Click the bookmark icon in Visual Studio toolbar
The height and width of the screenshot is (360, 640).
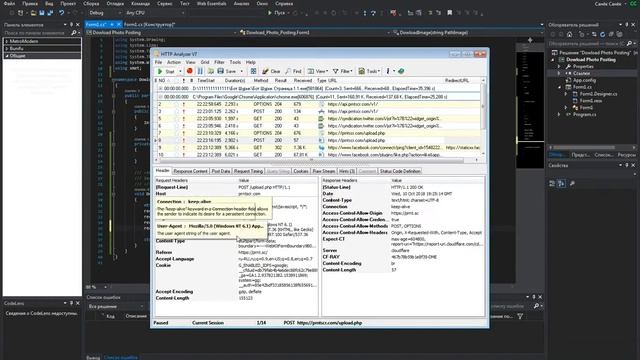pyautogui.click(x=449, y=13)
